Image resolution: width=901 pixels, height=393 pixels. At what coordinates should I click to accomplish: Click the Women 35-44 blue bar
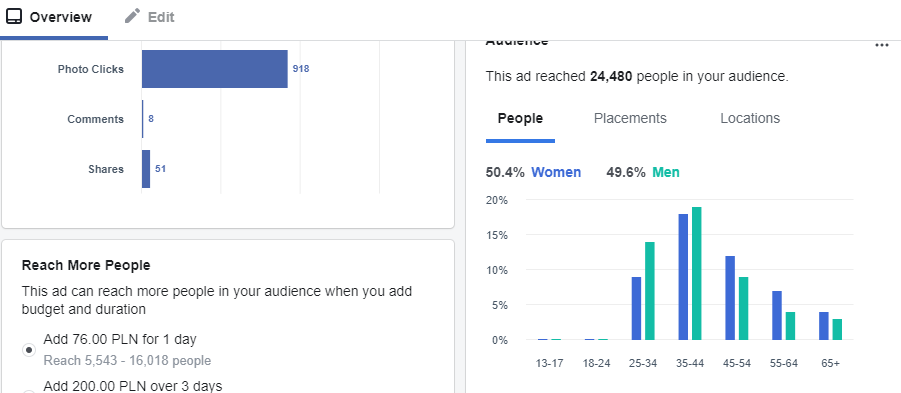coord(683,277)
